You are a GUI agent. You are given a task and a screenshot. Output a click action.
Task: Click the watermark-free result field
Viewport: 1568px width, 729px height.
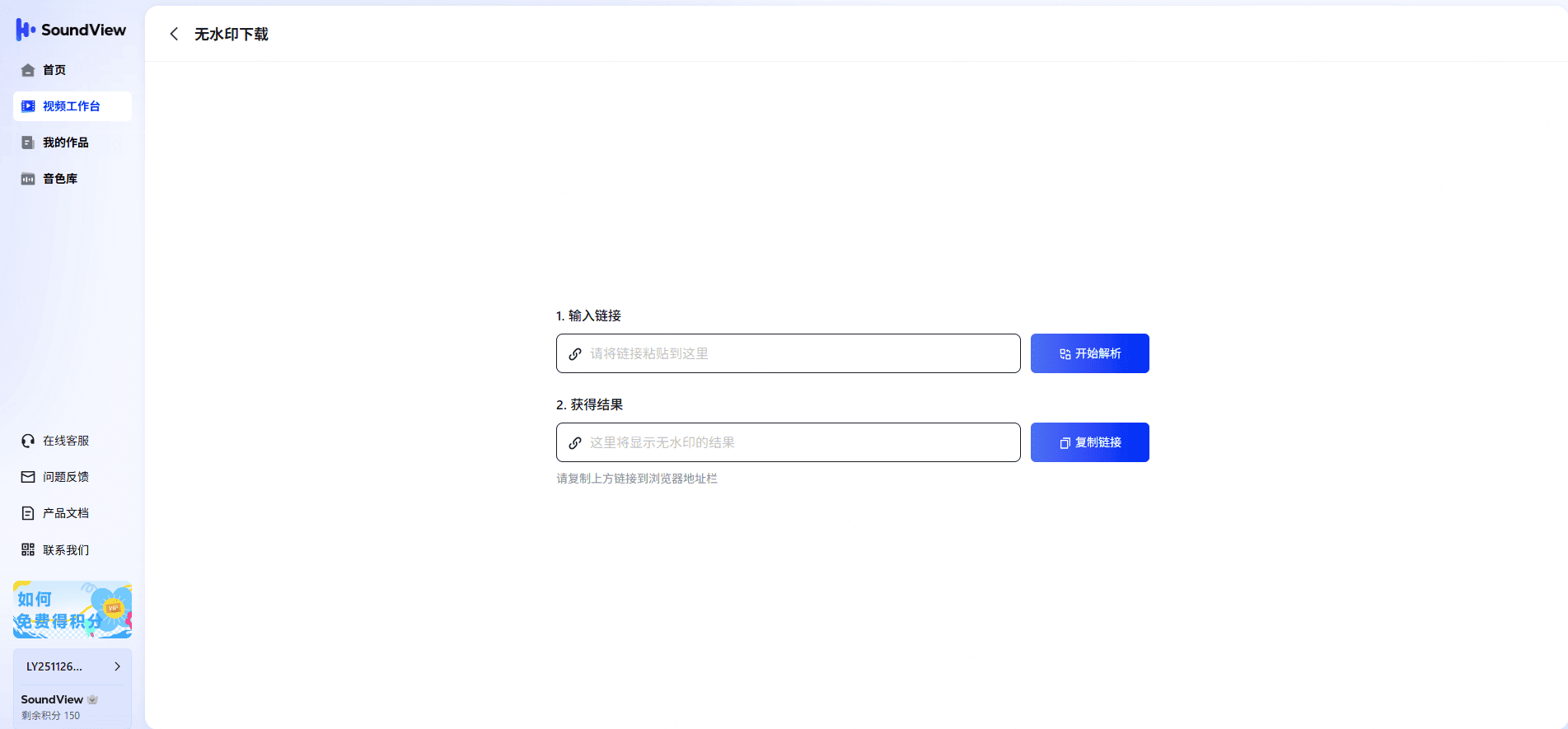click(x=799, y=442)
